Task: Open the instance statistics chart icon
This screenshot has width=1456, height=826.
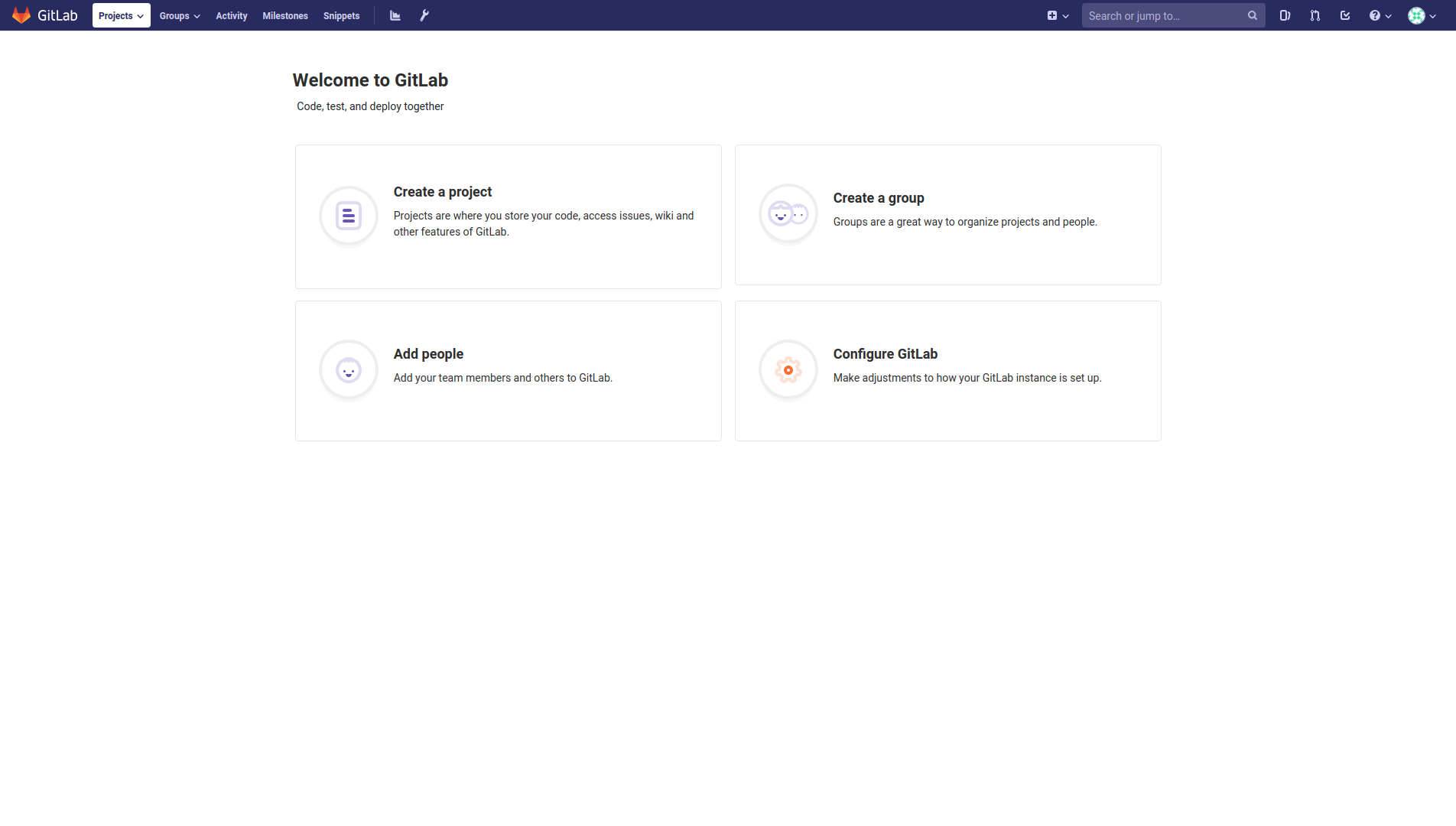Action: click(395, 15)
